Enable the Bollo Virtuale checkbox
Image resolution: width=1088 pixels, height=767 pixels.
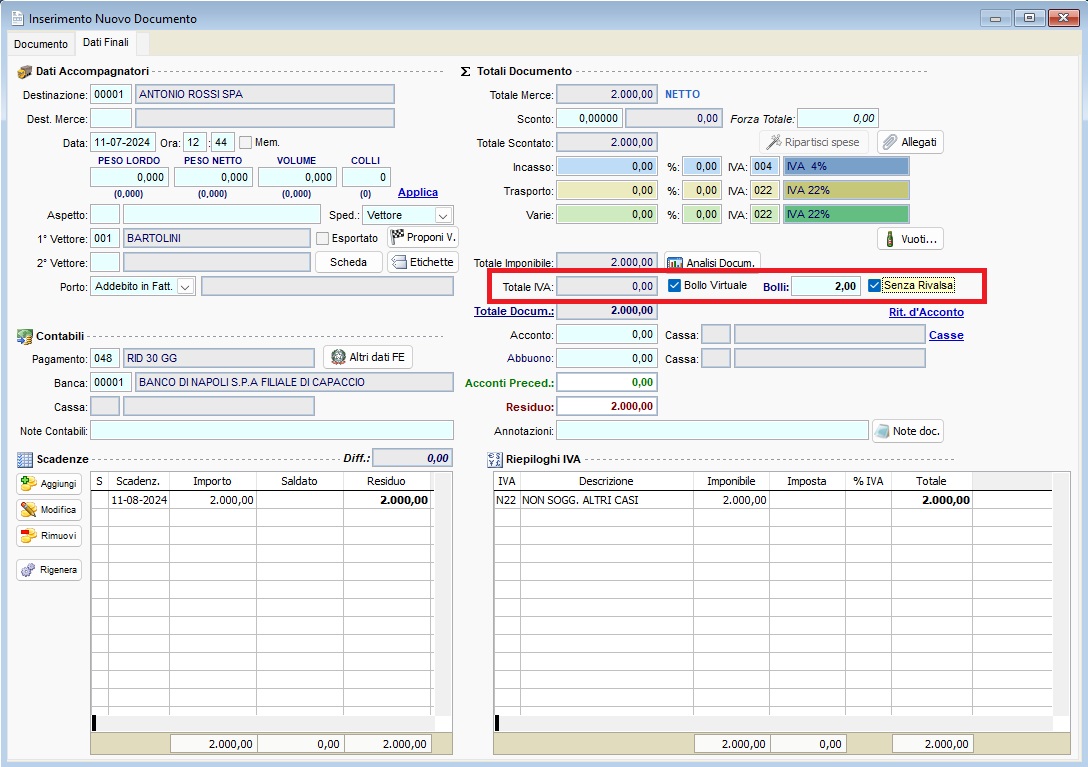click(x=674, y=285)
